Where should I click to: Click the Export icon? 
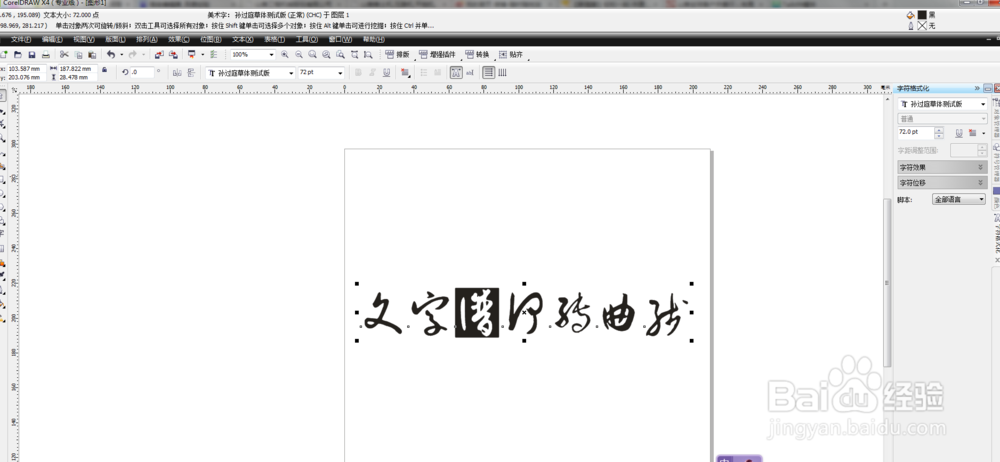click(x=173, y=55)
